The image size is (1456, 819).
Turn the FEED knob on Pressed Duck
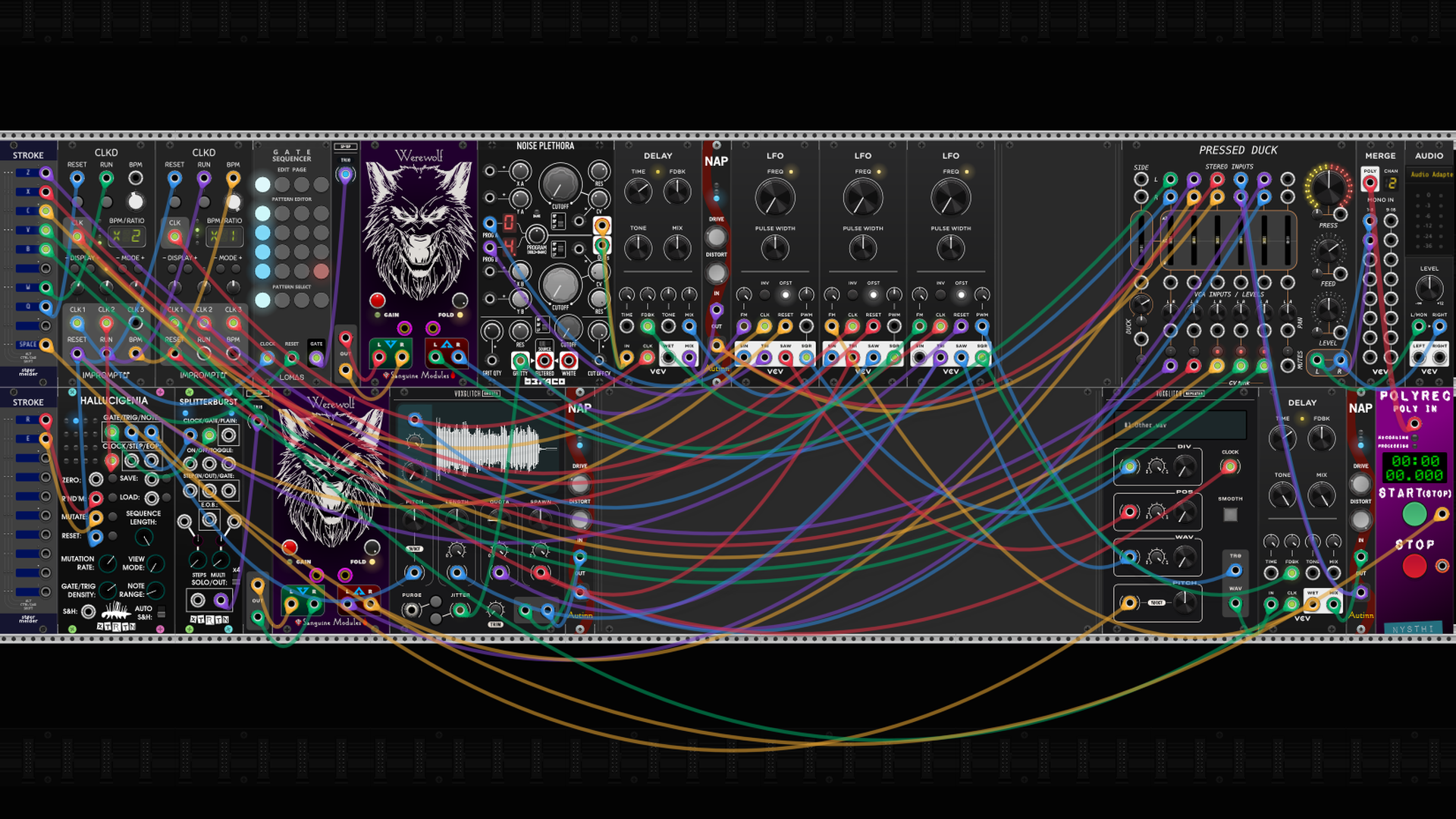(1328, 249)
